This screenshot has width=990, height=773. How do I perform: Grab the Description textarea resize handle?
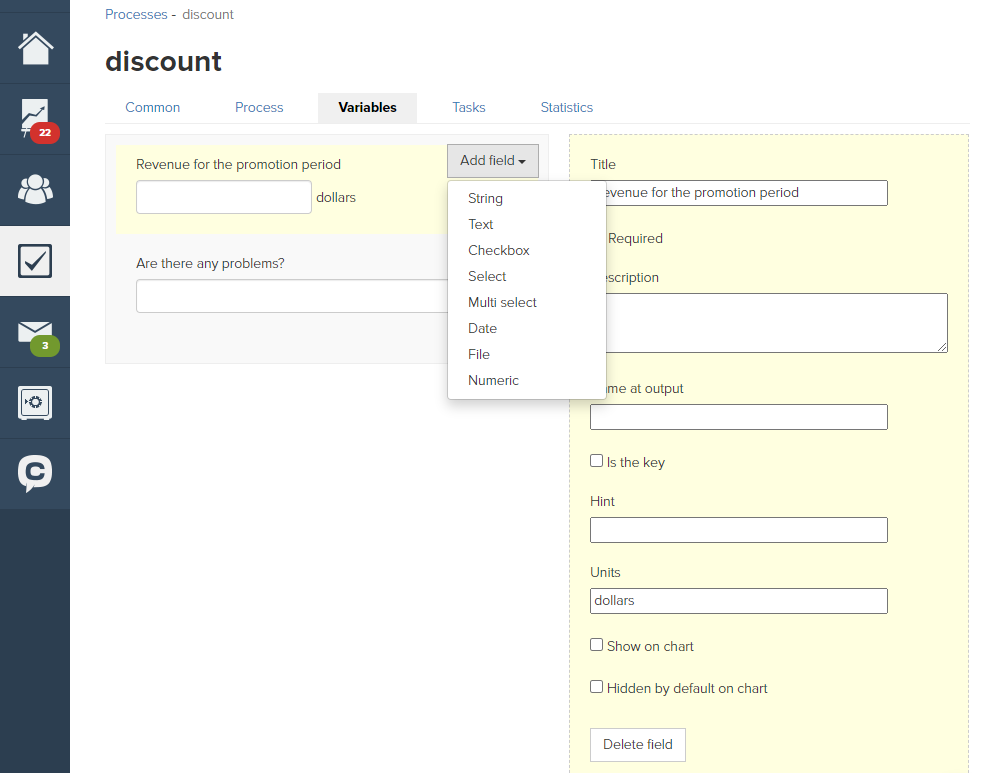942,347
